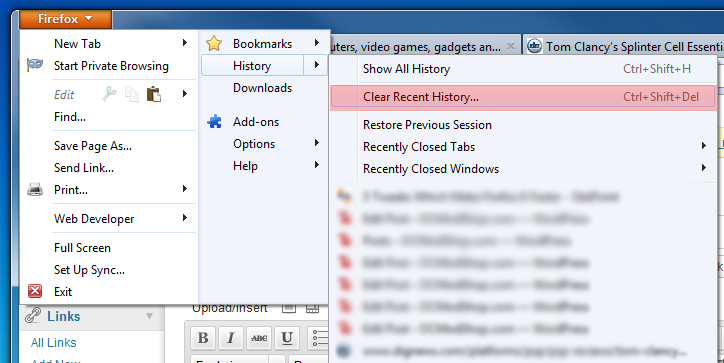The image size is (724, 363).
Task: Expand the Print submenu arrow
Action: tap(185, 189)
